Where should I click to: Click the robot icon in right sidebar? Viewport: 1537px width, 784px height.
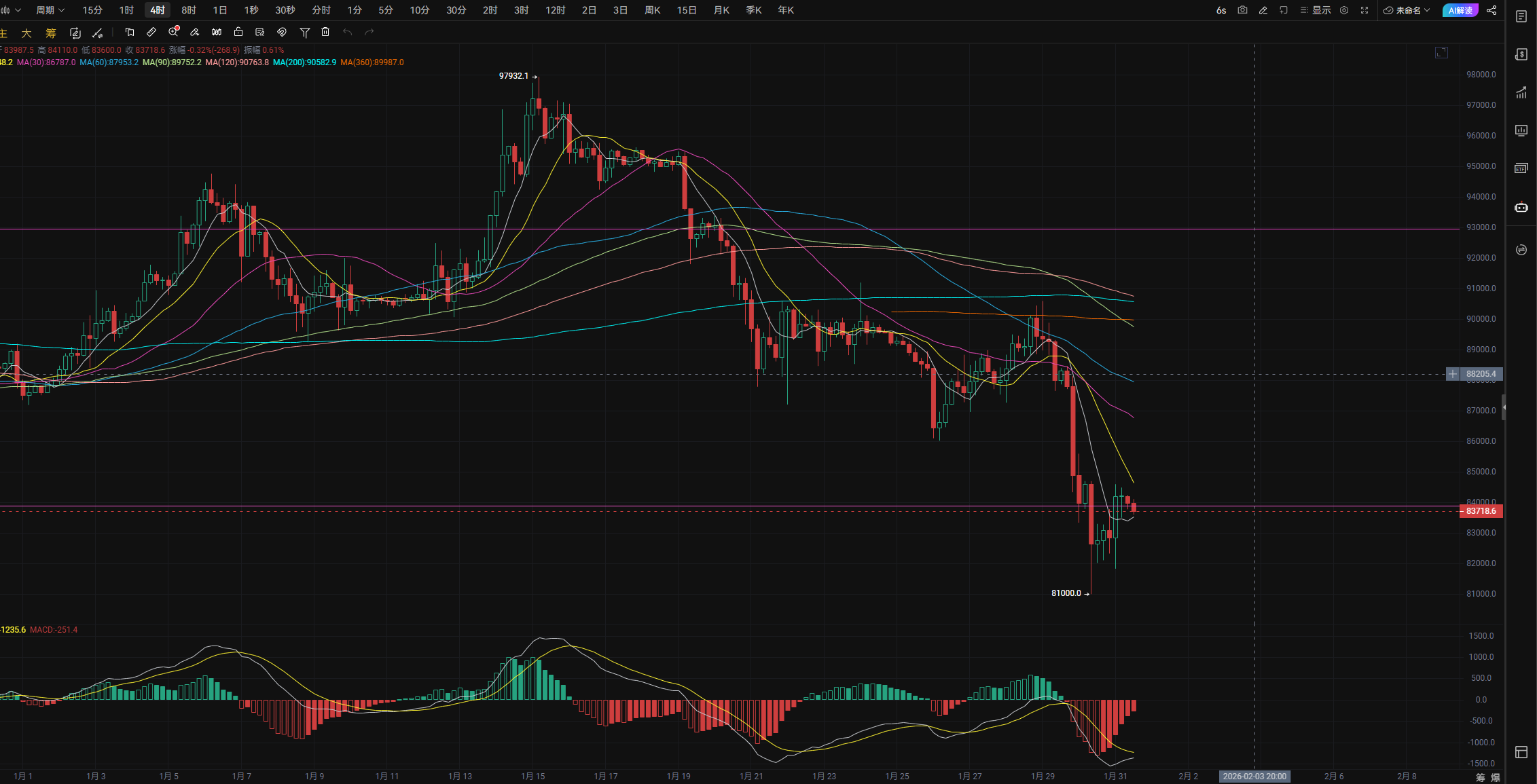[x=1521, y=207]
